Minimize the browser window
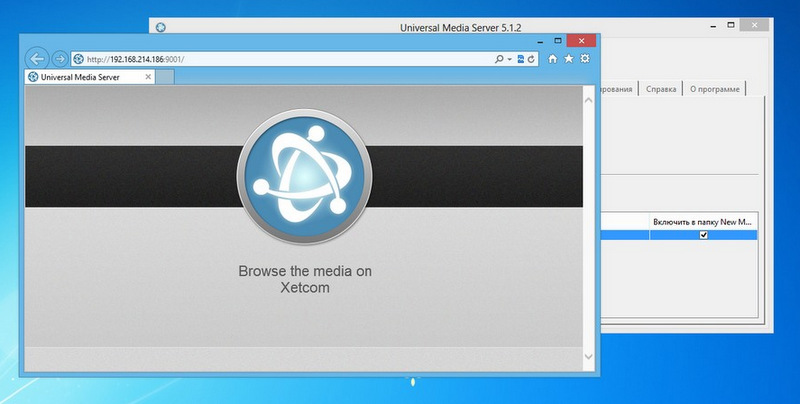The height and width of the screenshot is (404, 800). [541, 41]
